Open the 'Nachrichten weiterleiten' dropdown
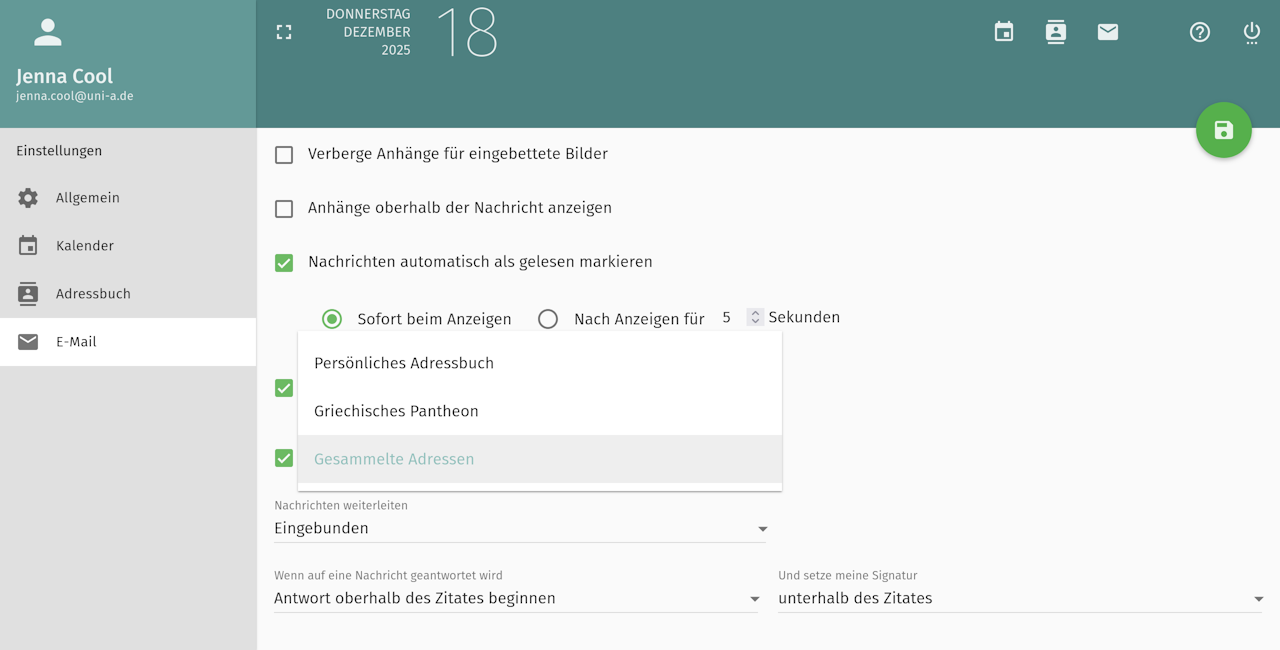 tap(520, 528)
